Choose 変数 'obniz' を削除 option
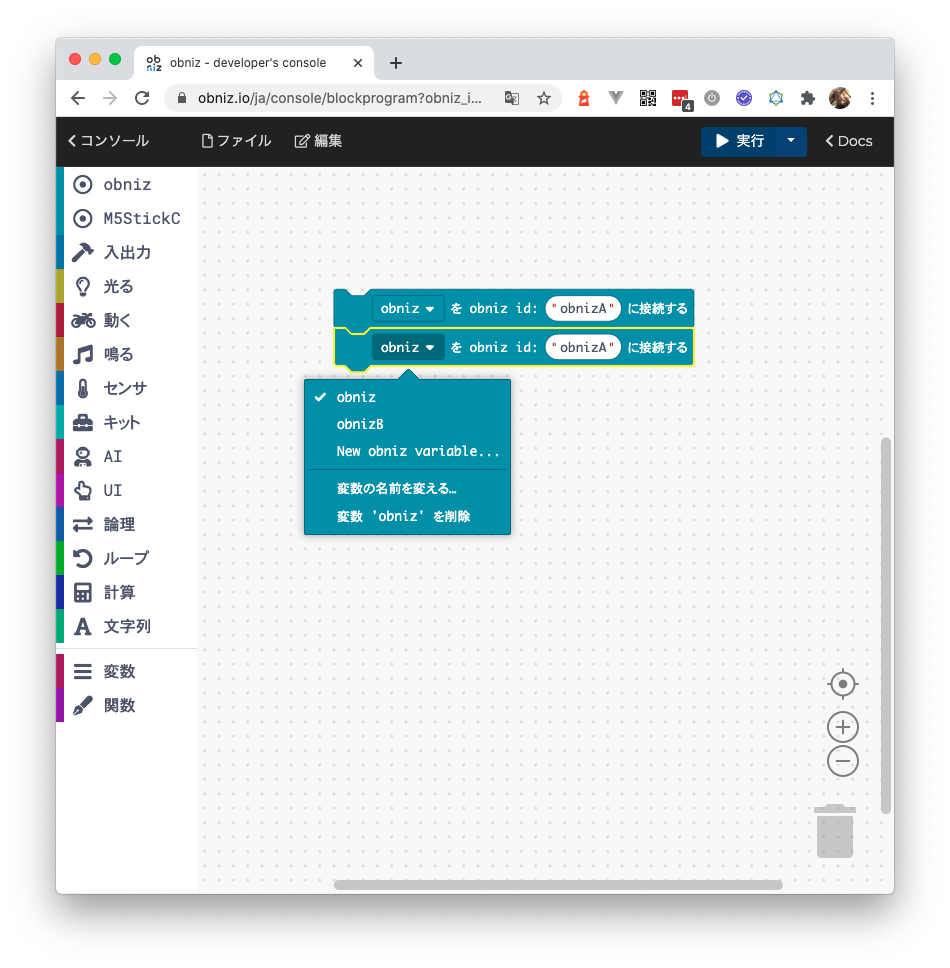This screenshot has height=968, width=950. pos(407,516)
